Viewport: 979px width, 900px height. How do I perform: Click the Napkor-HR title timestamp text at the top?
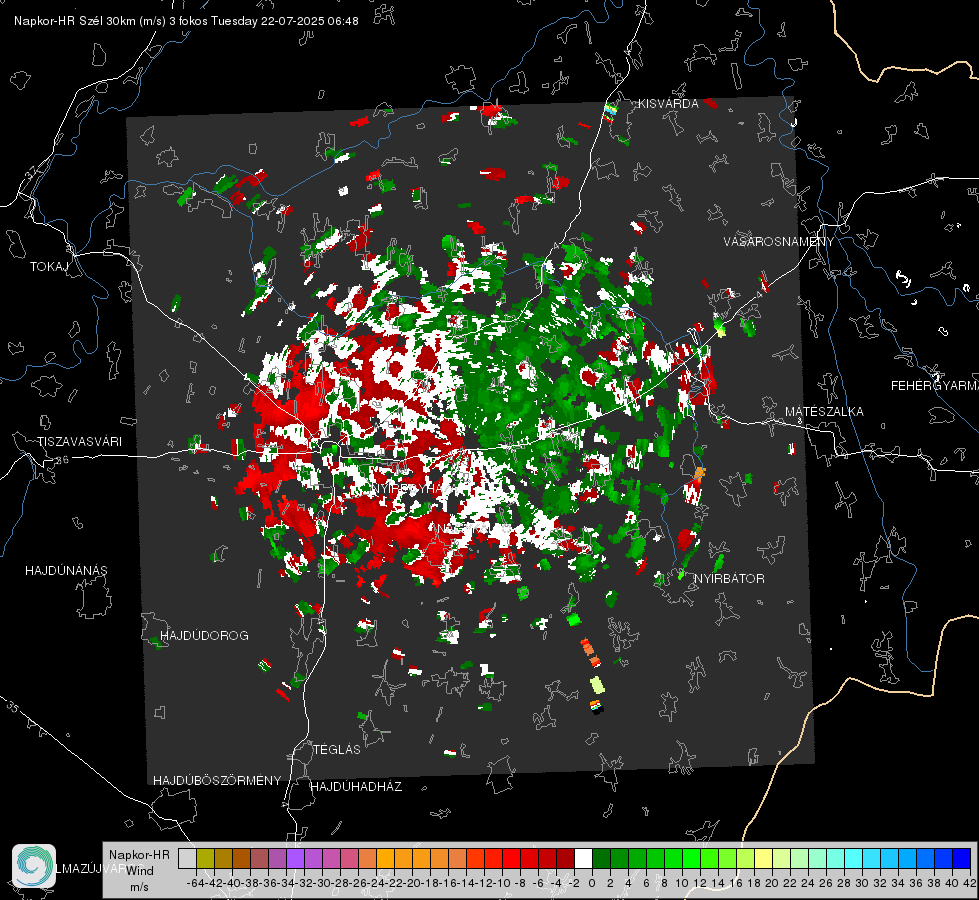pyautogui.click(x=186, y=21)
